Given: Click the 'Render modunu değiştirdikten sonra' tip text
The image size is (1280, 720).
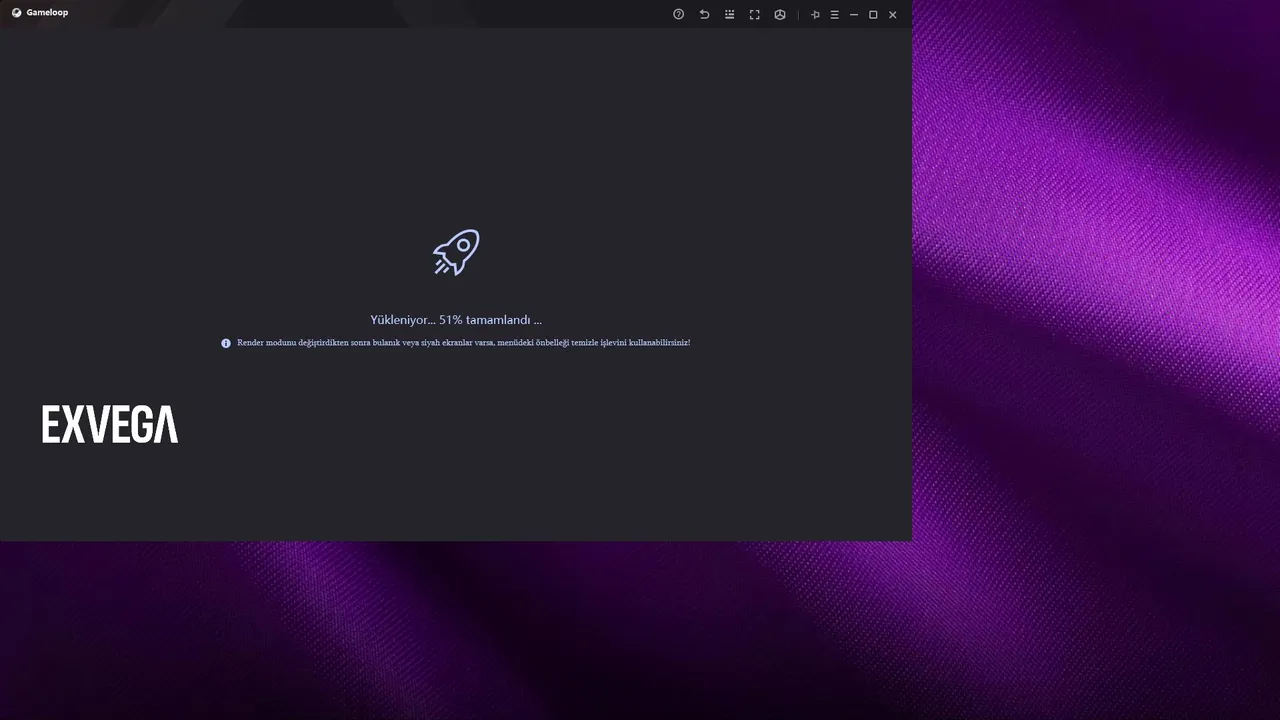Looking at the screenshot, I should tap(463, 343).
